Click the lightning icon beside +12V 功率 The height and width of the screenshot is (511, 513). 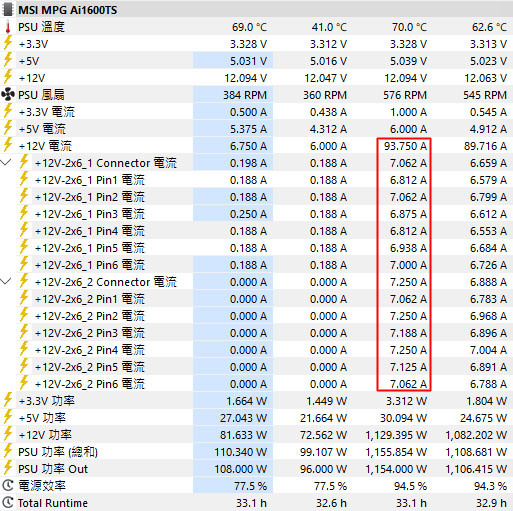[x=8, y=434]
